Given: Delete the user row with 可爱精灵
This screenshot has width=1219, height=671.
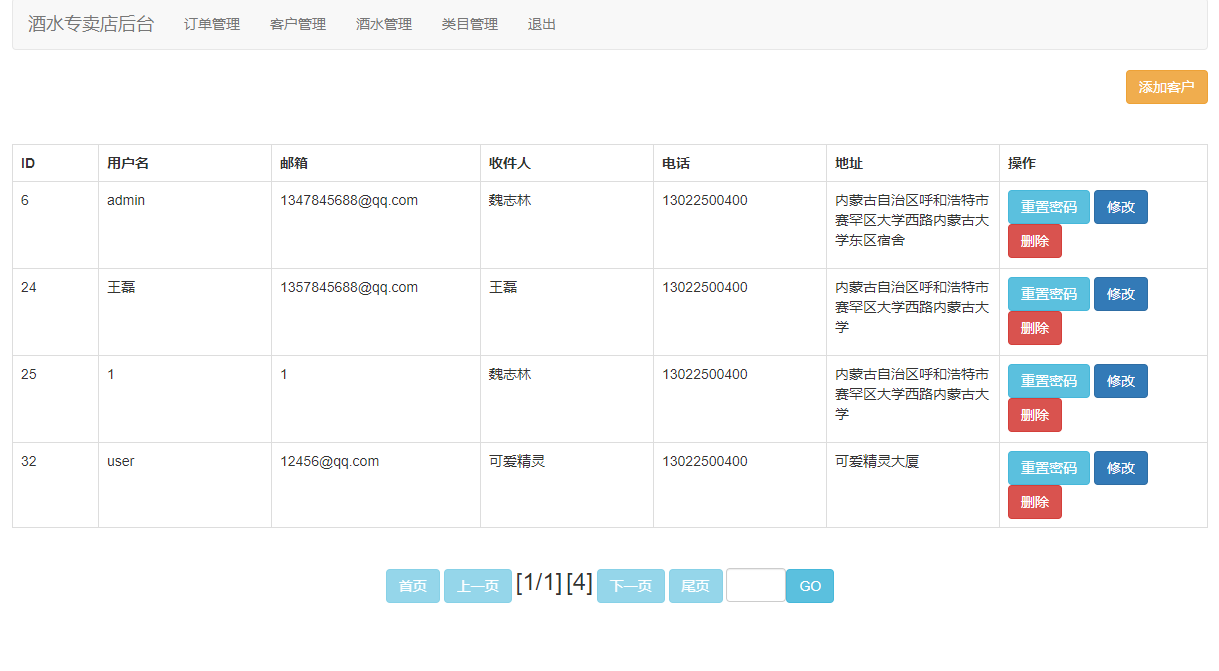Looking at the screenshot, I should click(1034, 502).
